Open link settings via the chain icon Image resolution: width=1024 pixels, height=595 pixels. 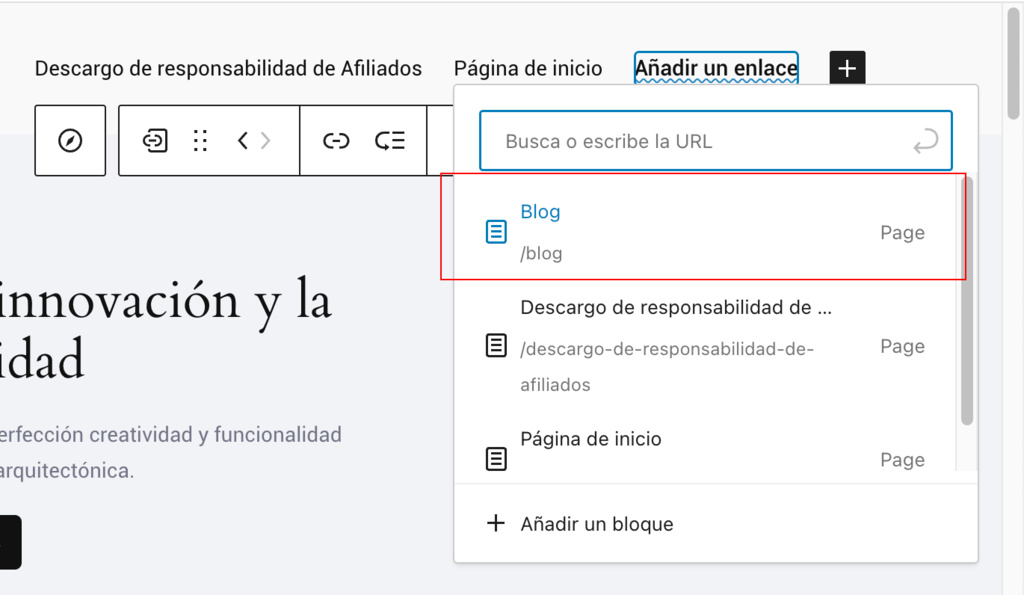pos(336,140)
